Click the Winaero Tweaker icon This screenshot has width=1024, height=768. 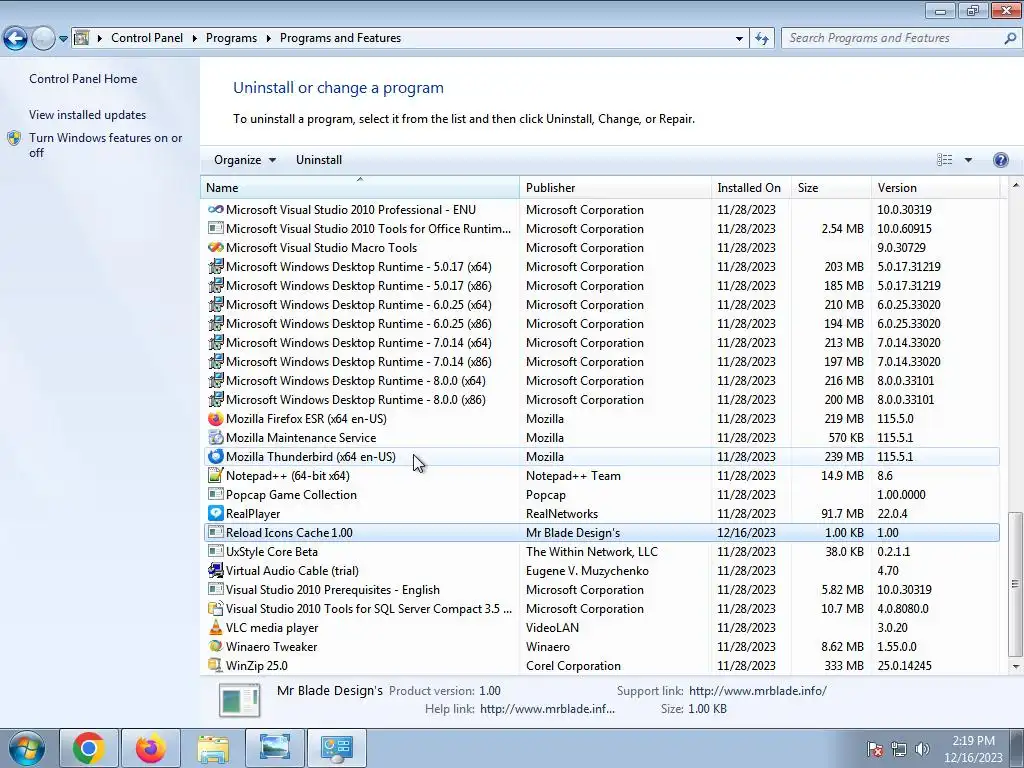216,647
